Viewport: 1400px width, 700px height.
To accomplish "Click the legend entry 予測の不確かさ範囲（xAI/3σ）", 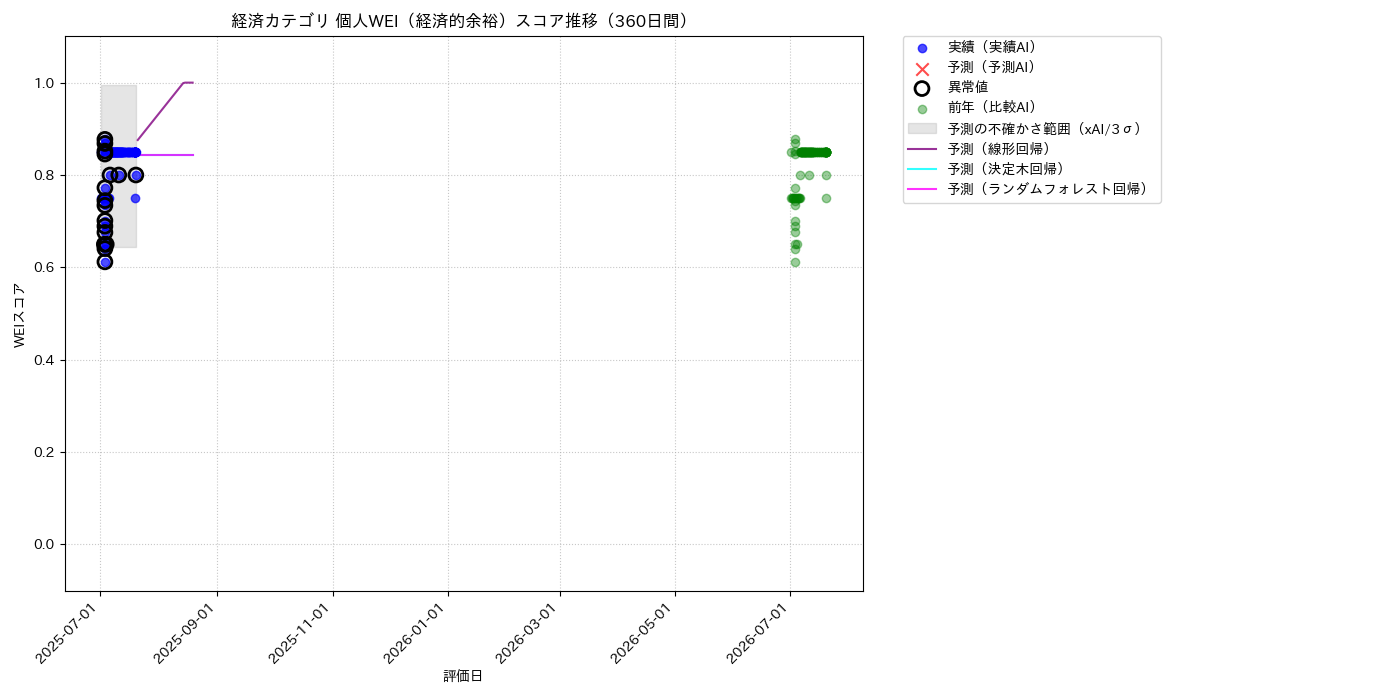I will pos(1045,128).
